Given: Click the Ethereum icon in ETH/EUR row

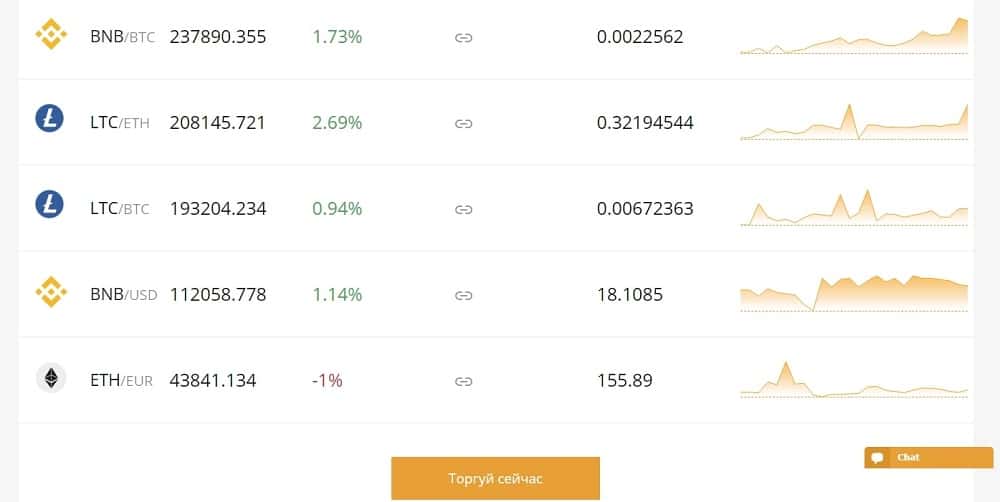Looking at the screenshot, I should (50, 379).
